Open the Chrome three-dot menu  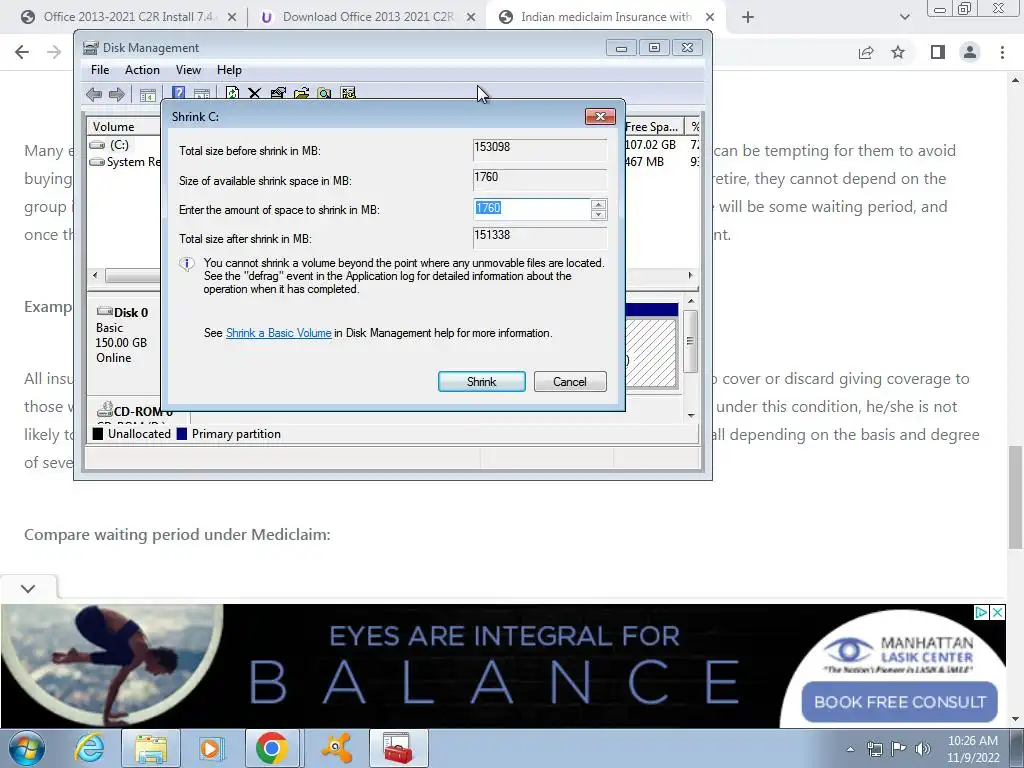[1002, 52]
